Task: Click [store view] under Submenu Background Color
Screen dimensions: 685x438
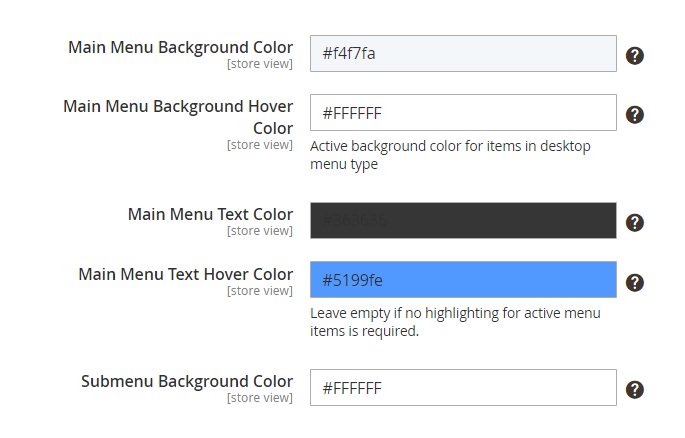Action: point(260,398)
